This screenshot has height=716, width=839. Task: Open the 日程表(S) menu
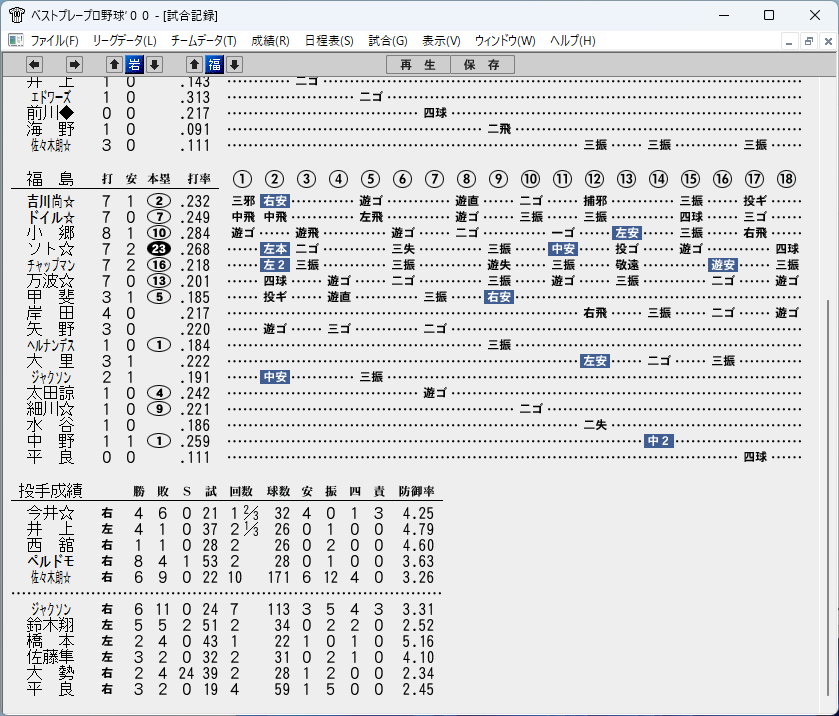[329, 41]
